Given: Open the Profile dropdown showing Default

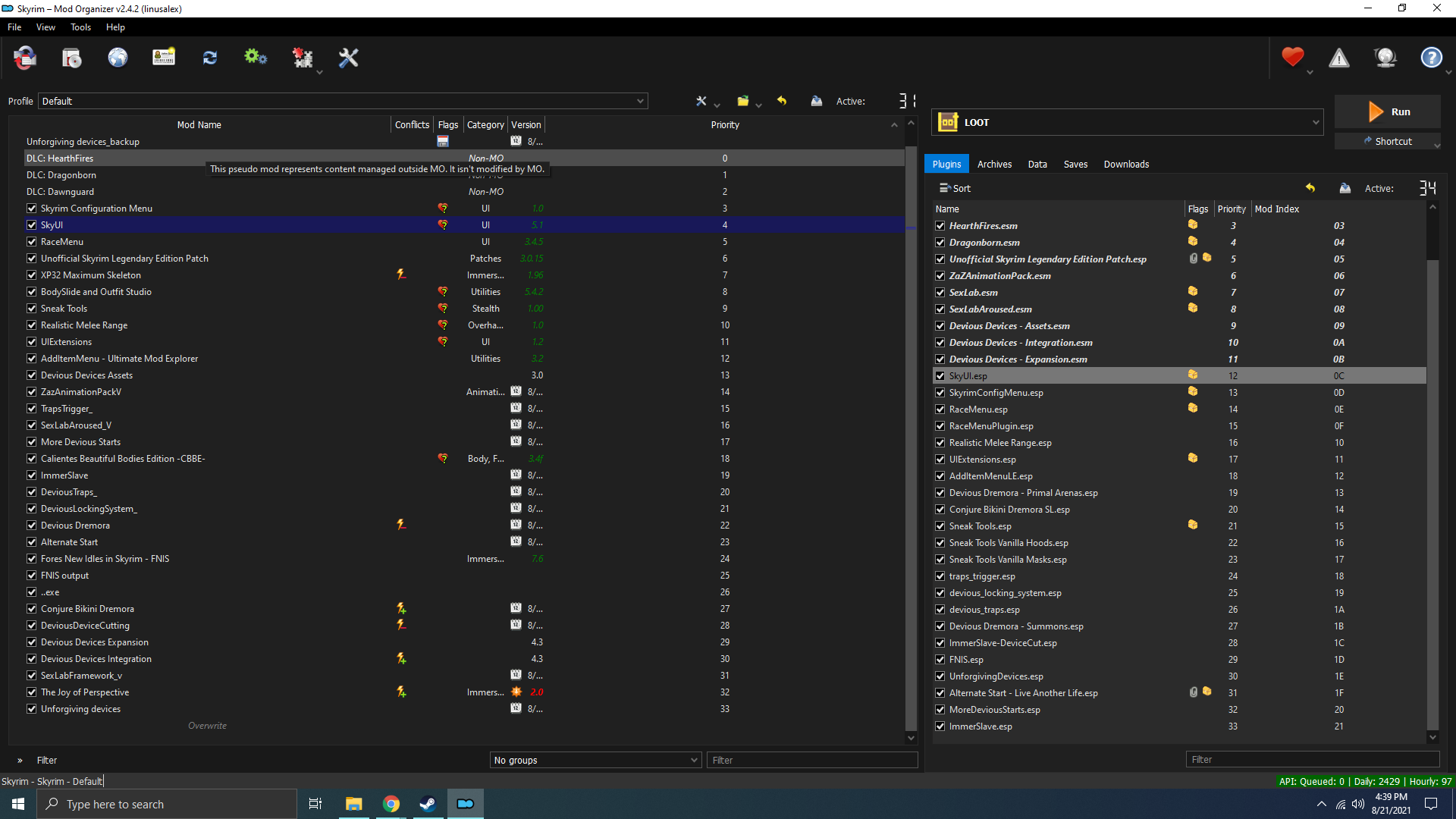Looking at the screenshot, I should pos(343,101).
